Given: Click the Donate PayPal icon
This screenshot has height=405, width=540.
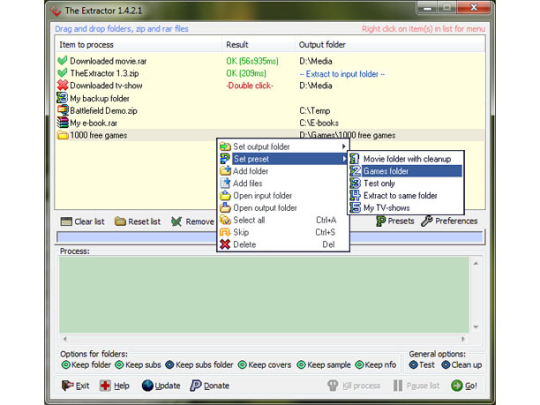Looking at the screenshot, I should pos(196,385).
